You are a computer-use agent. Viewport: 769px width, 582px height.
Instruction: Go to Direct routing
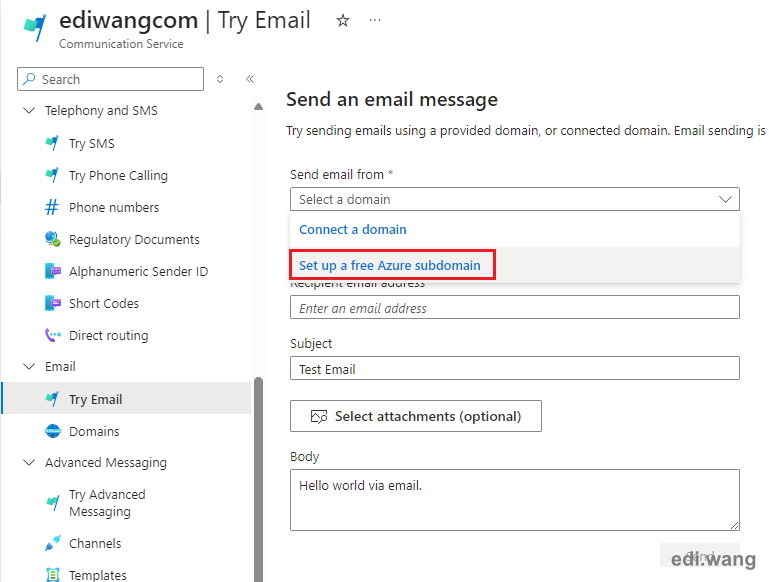[x=108, y=335]
